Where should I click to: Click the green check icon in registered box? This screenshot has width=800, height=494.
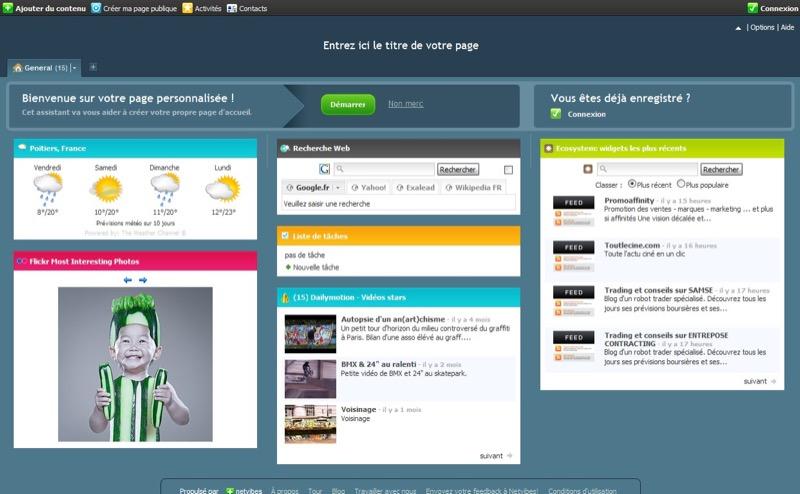pyautogui.click(x=556, y=113)
